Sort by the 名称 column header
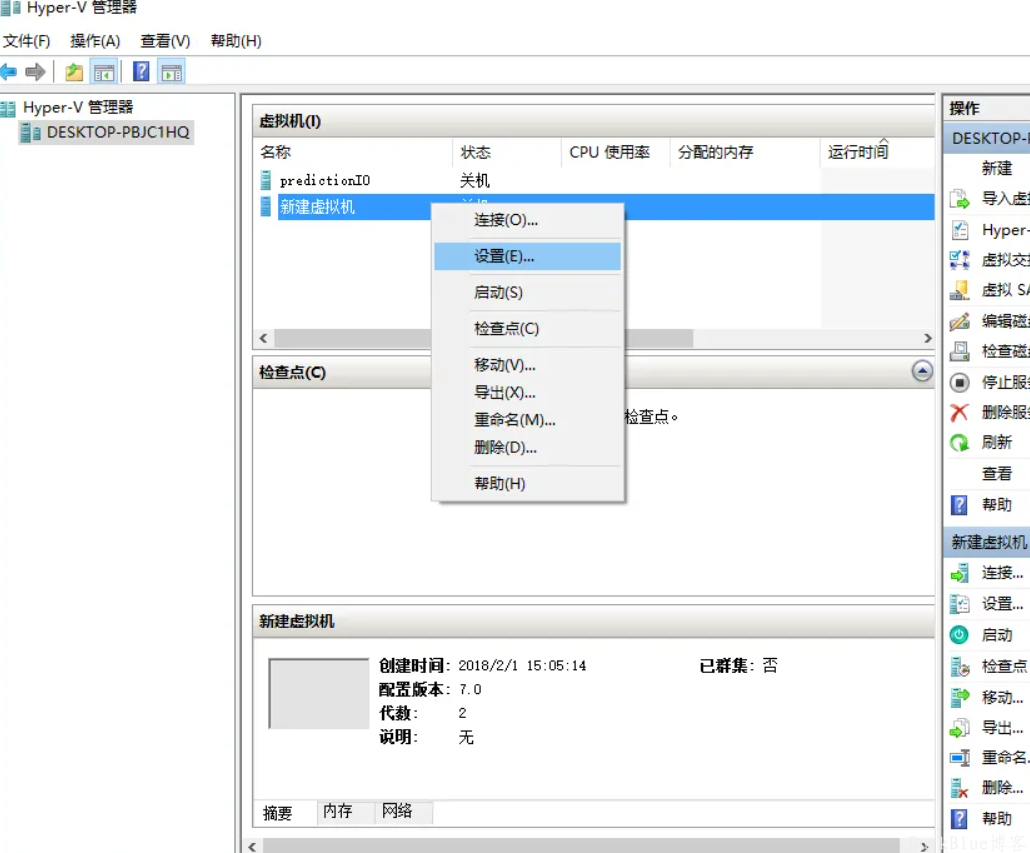This screenshot has height=853, width=1030. coord(353,152)
